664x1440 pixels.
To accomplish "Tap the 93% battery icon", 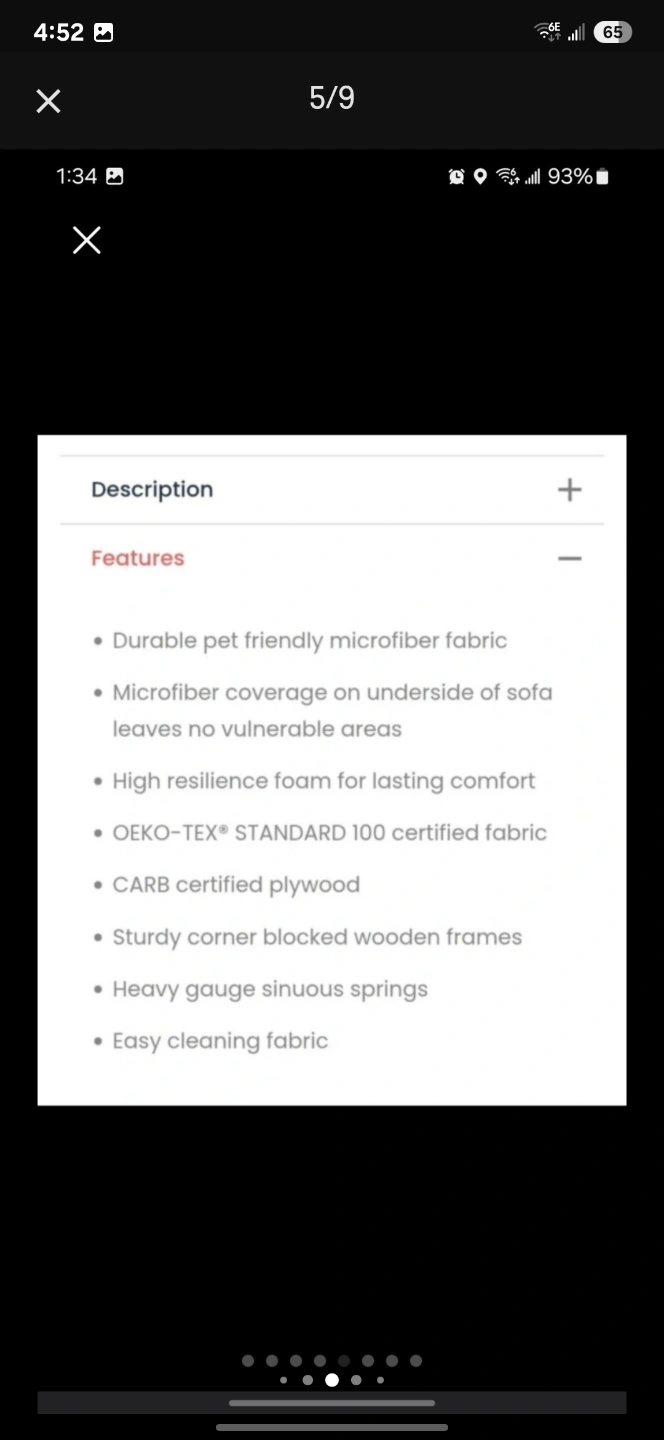I will 602,177.
